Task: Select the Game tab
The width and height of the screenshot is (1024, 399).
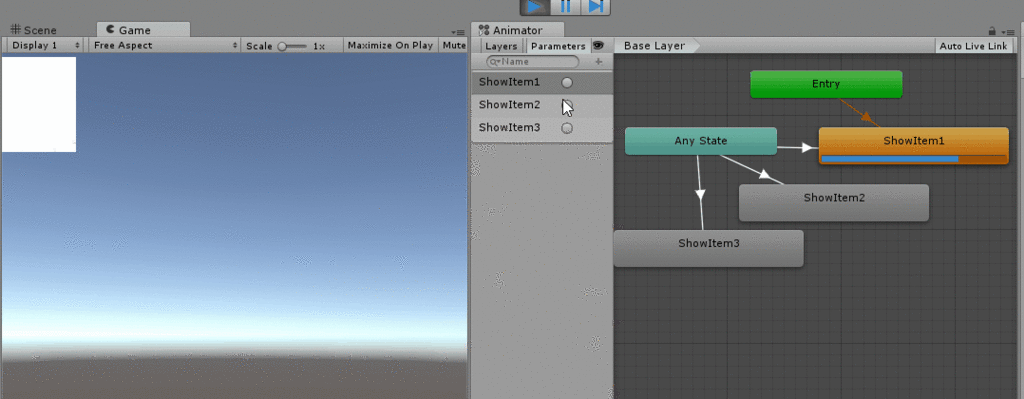Action: 143,30
